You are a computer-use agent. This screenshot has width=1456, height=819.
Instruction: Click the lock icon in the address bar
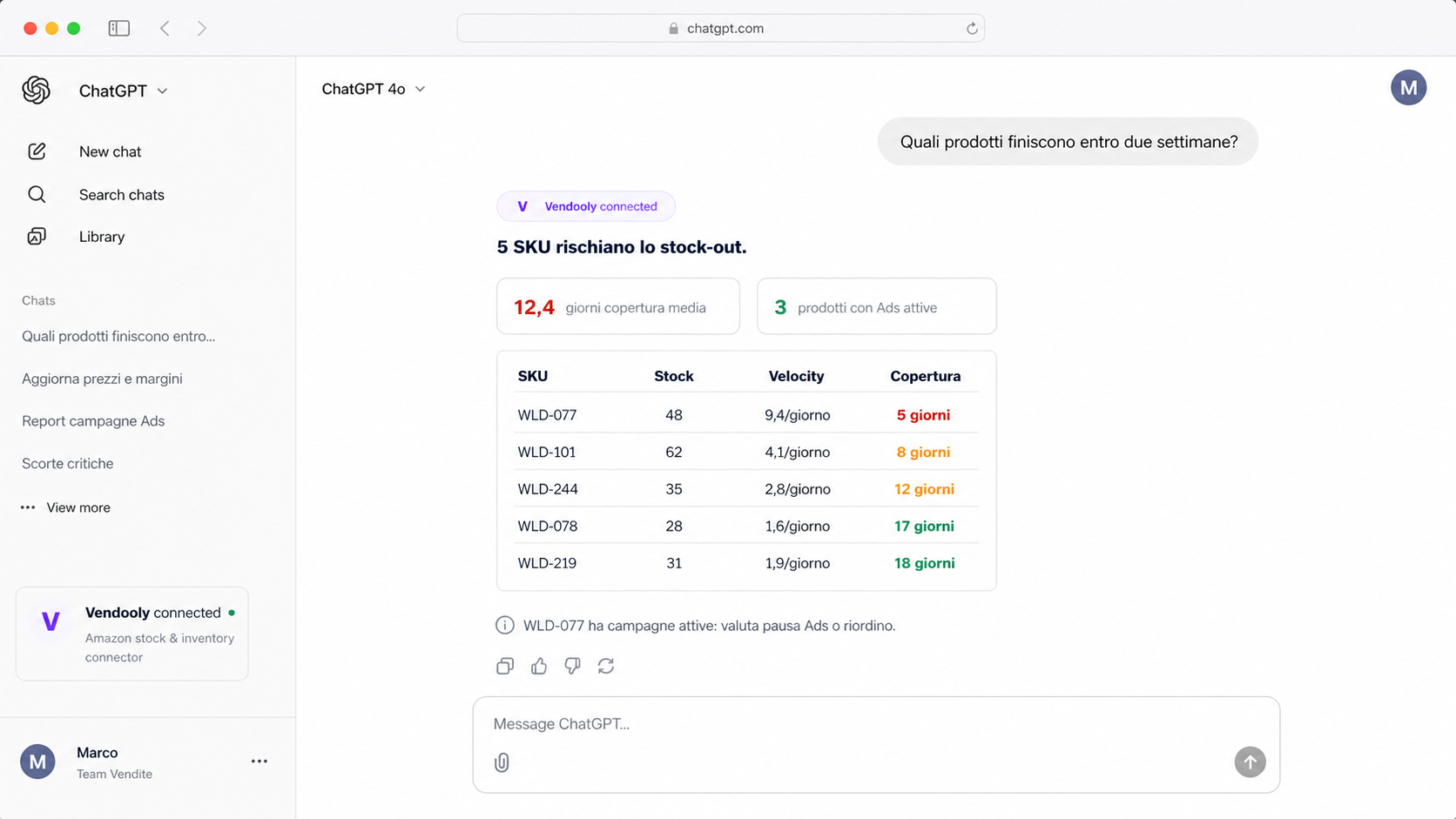coord(673,29)
